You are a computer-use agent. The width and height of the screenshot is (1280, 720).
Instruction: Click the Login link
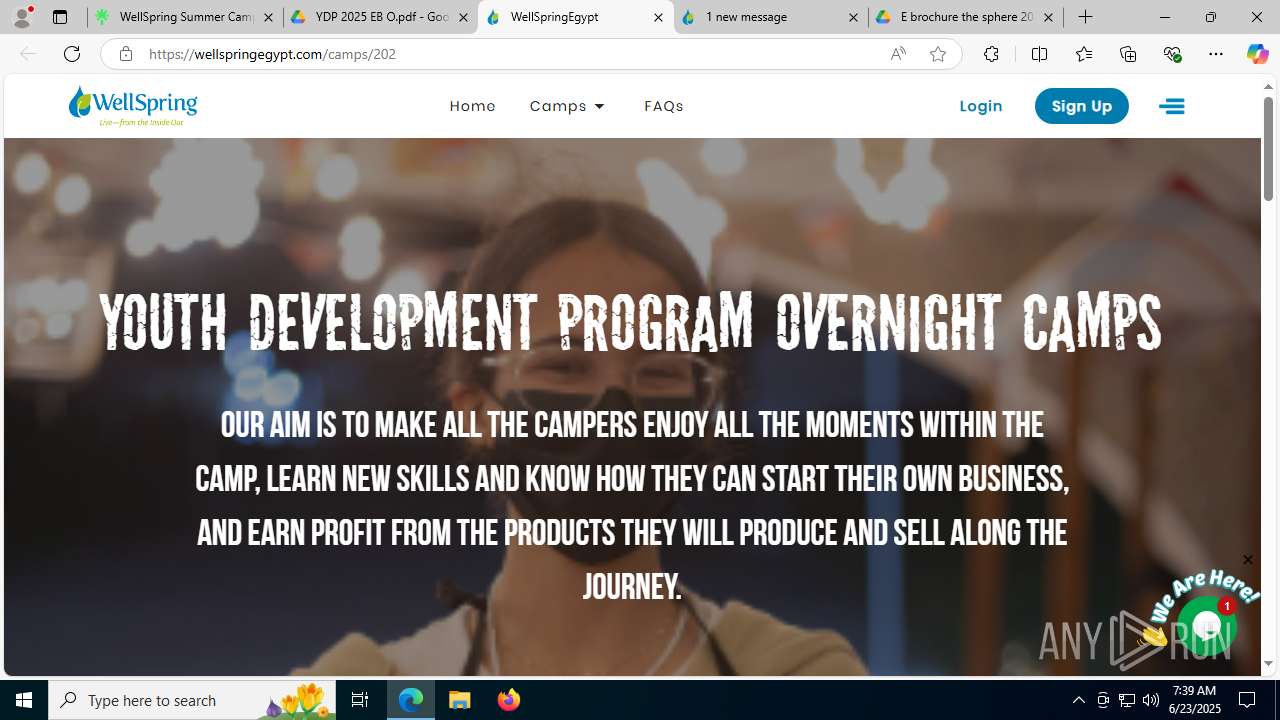pyautogui.click(x=981, y=106)
